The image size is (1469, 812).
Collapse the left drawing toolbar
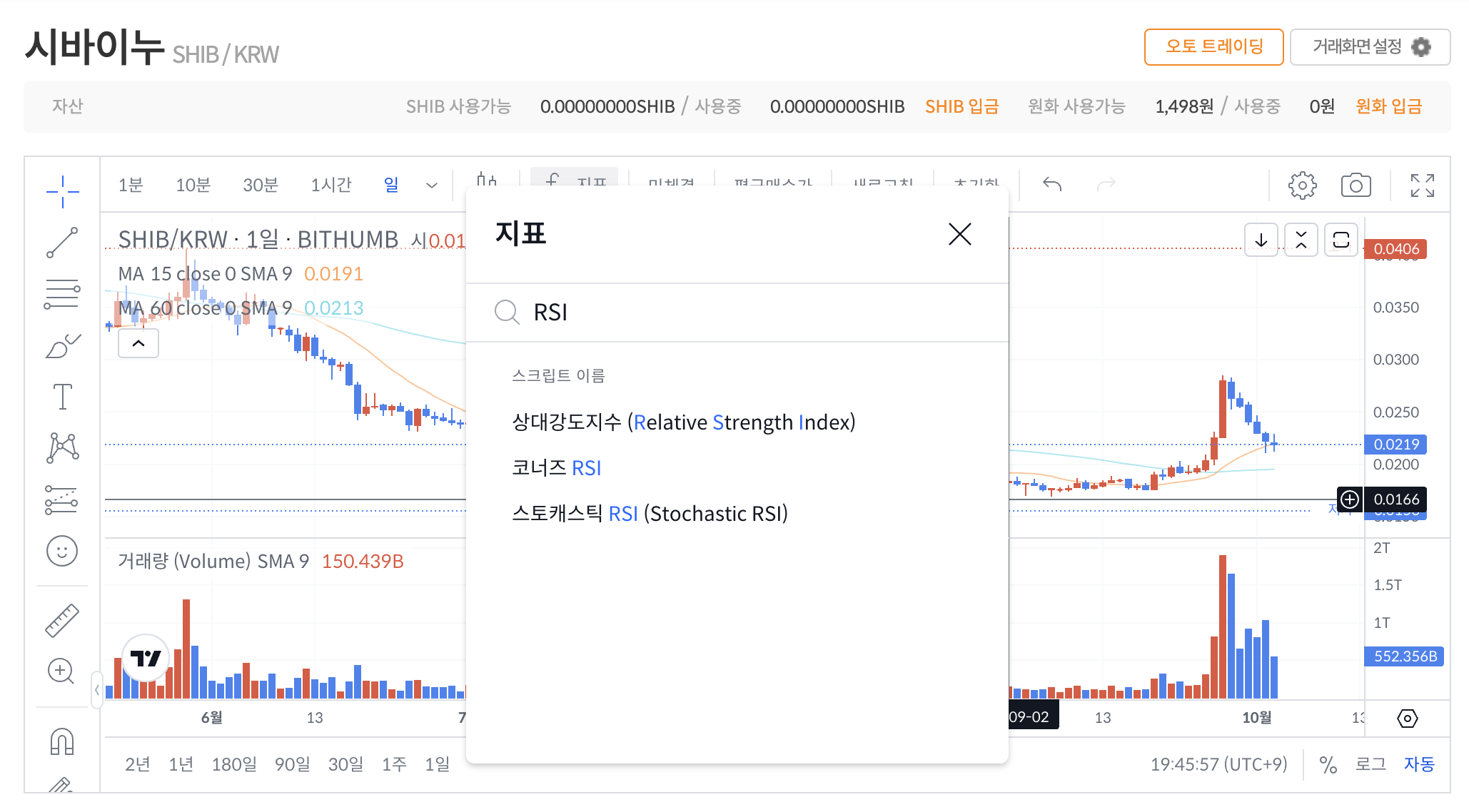point(96,690)
